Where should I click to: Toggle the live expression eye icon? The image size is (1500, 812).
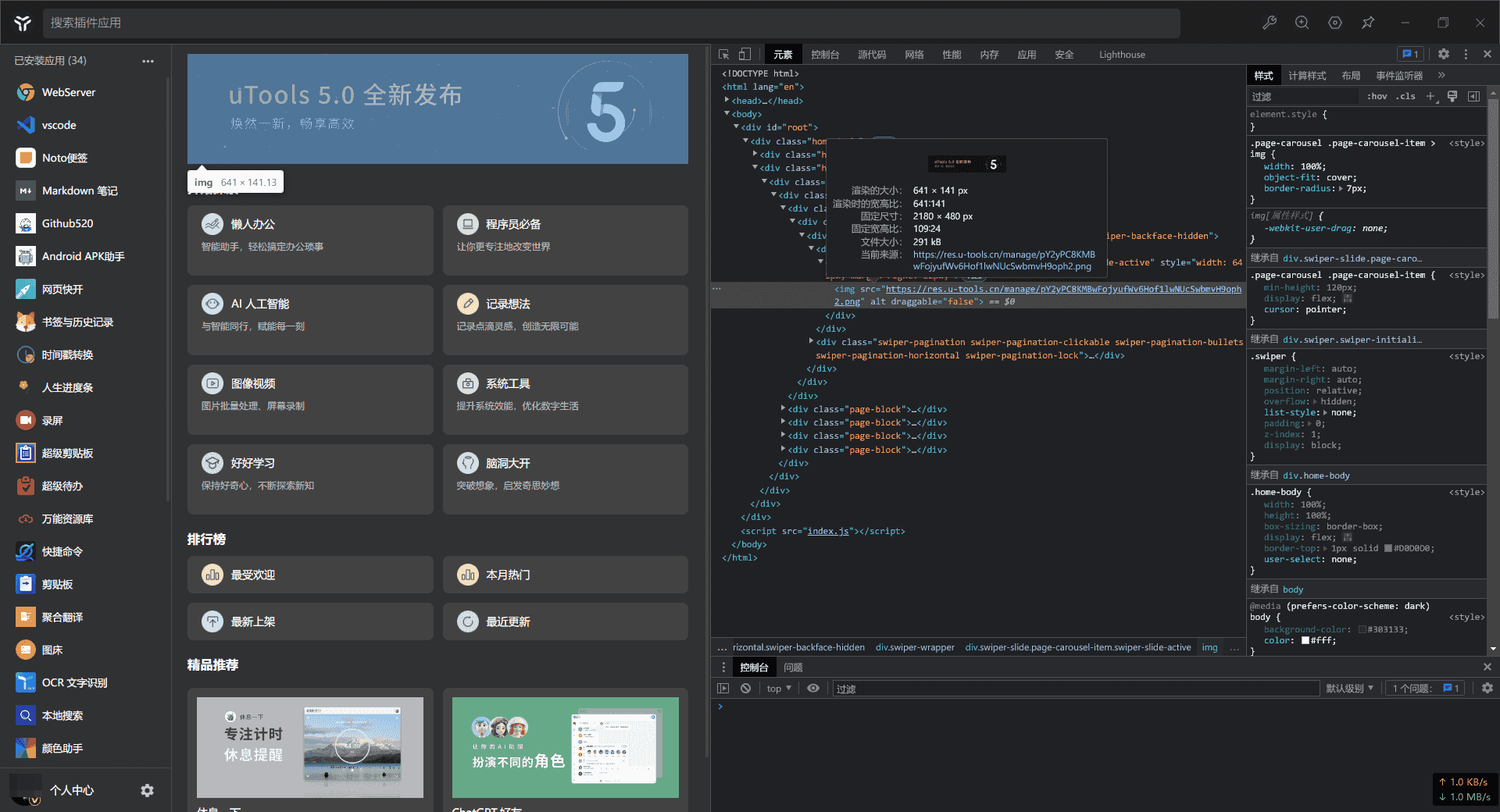[813, 688]
